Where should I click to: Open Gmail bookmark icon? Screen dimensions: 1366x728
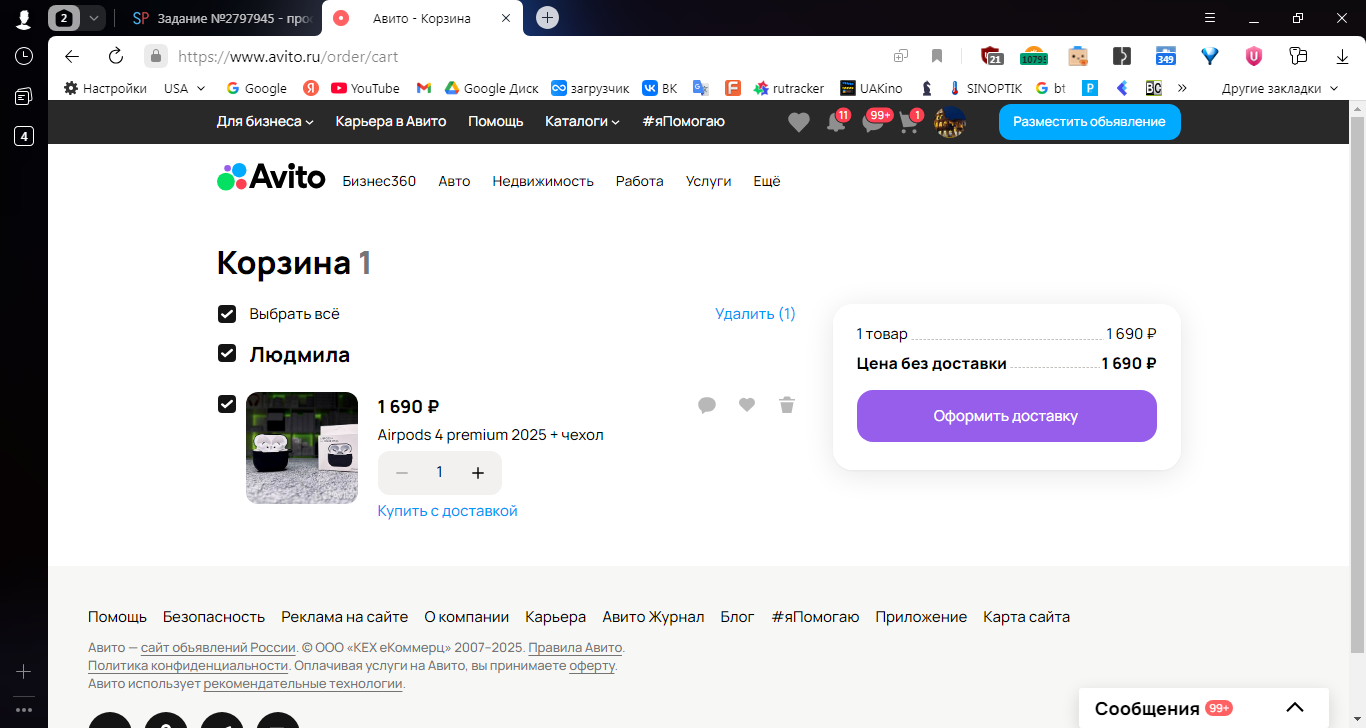click(x=424, y=88)
